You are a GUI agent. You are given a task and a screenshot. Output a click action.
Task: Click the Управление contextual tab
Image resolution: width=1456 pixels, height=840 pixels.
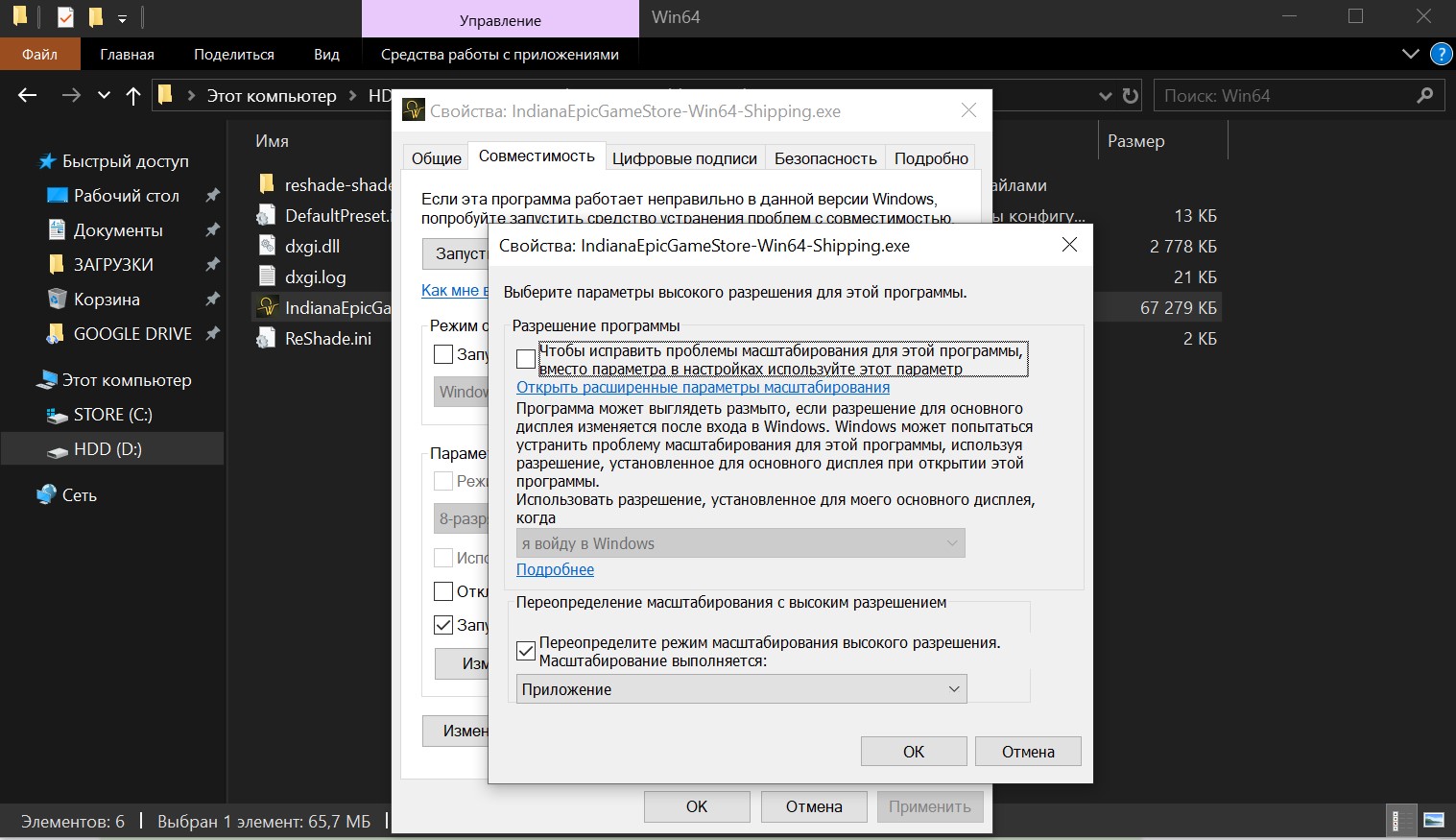click(x=500, y=19)
